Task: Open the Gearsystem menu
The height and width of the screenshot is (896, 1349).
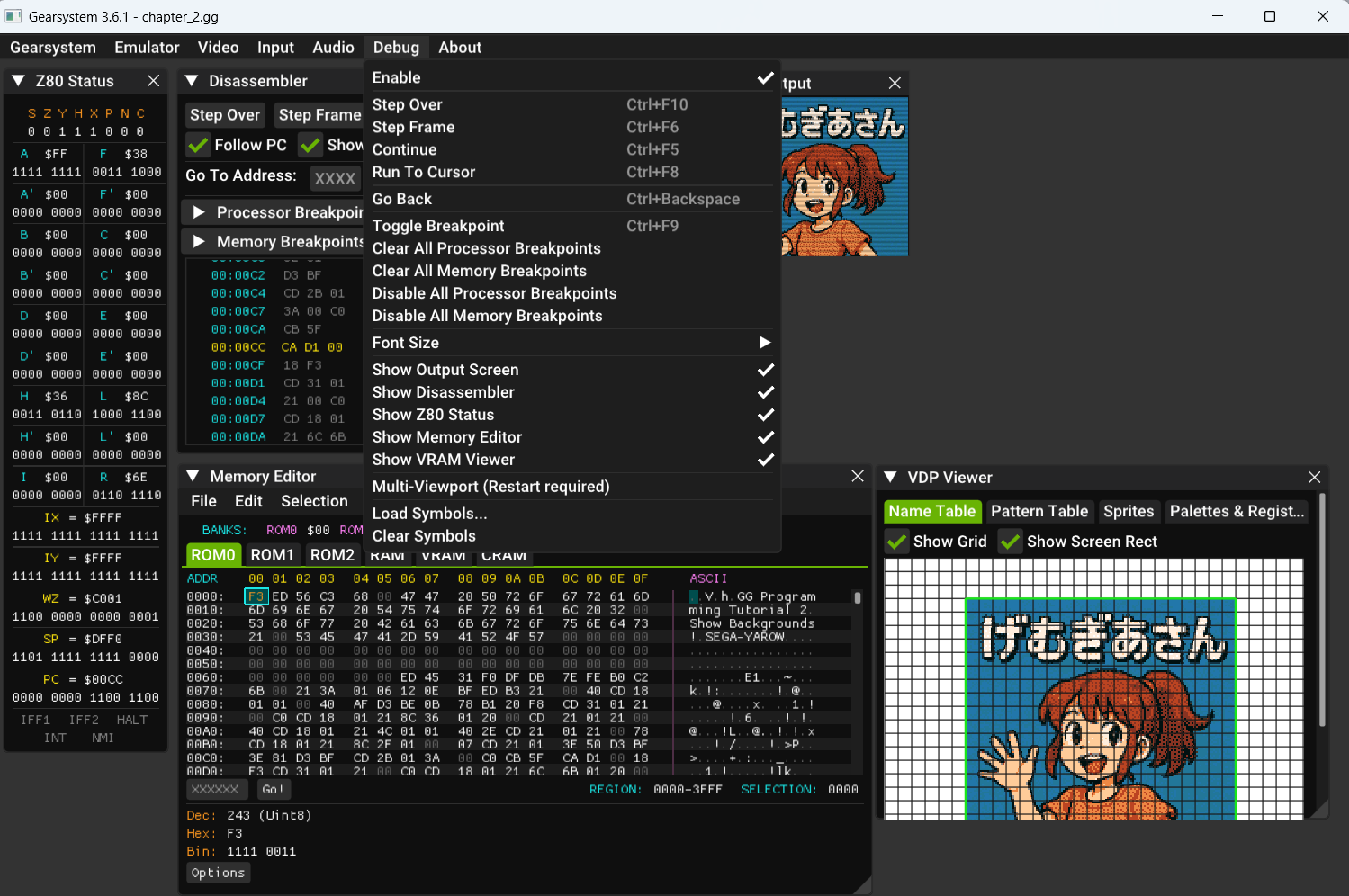Action: click(53, 48)
